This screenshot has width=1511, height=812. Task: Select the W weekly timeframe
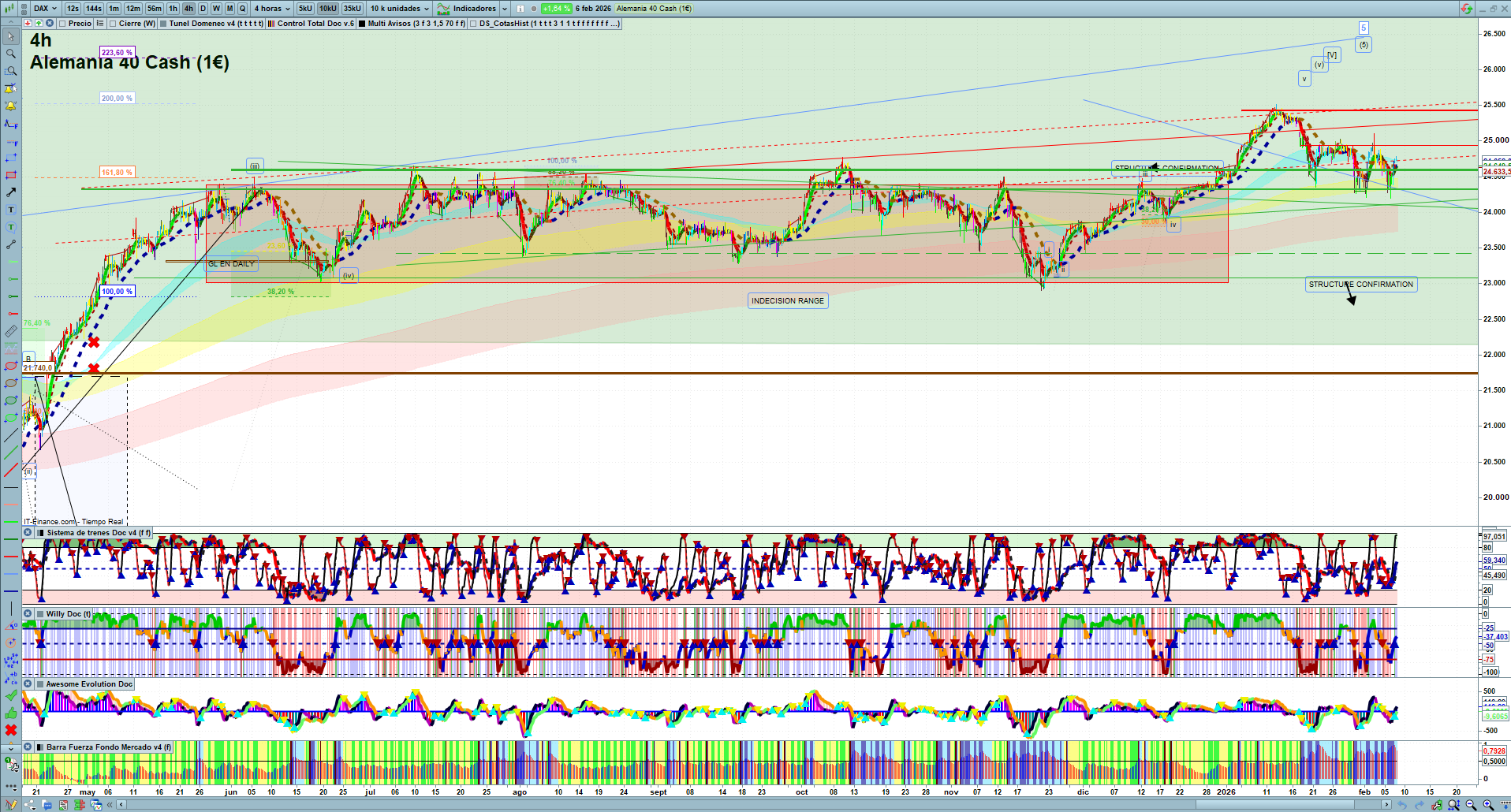tap(216, 9)
